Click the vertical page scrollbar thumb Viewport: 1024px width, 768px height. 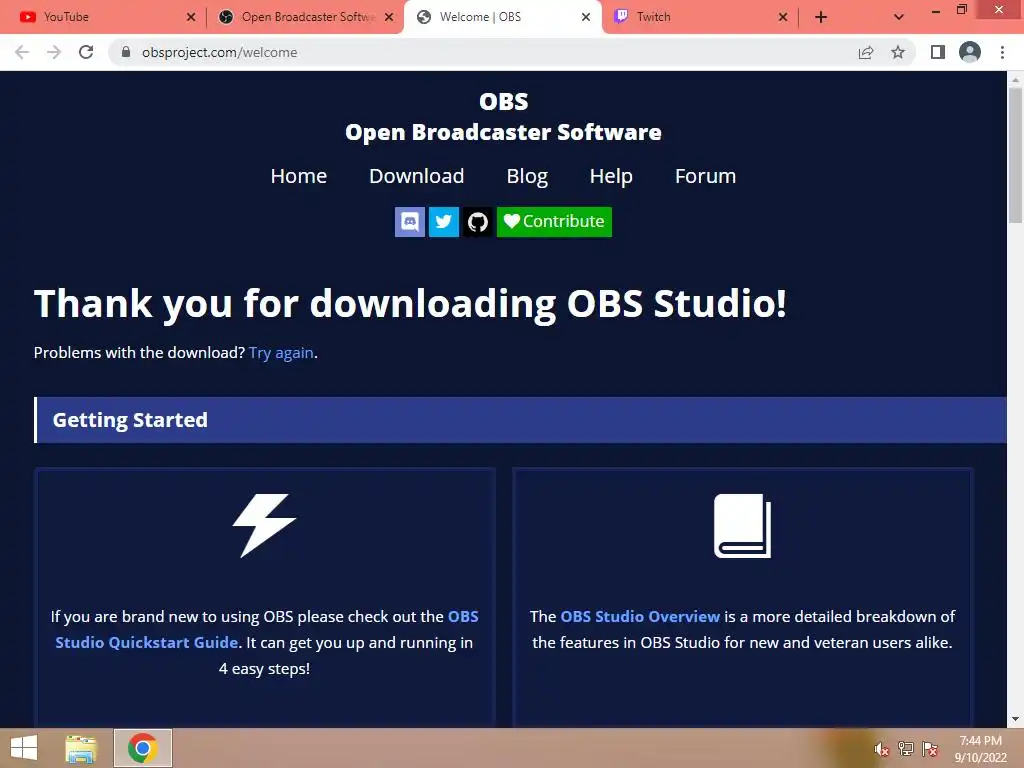pos(1015,157)
